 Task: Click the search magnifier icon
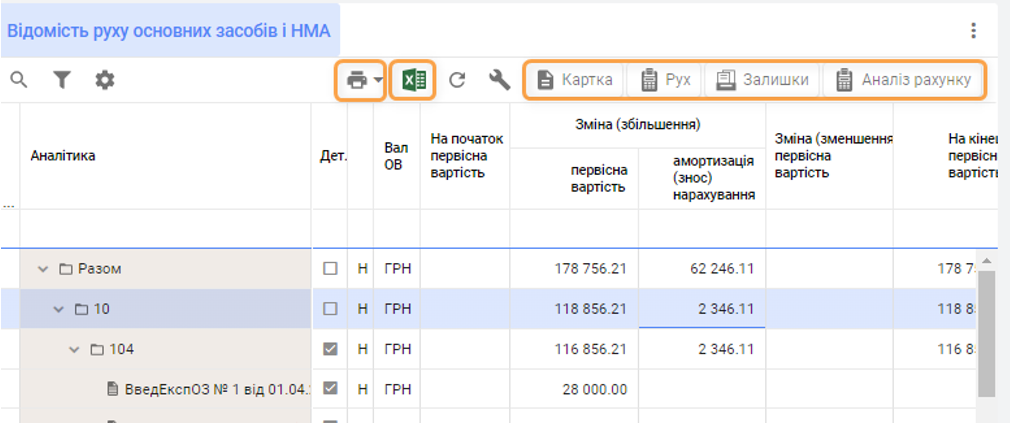tap(18, 80)
